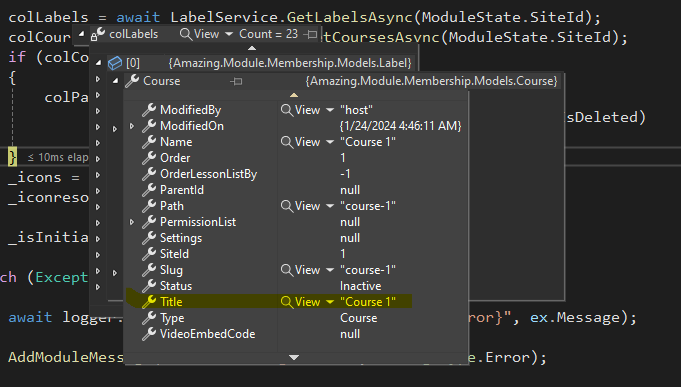Open visualizer dropdown arrow for Path
The image size is (681, 387).
330,206
